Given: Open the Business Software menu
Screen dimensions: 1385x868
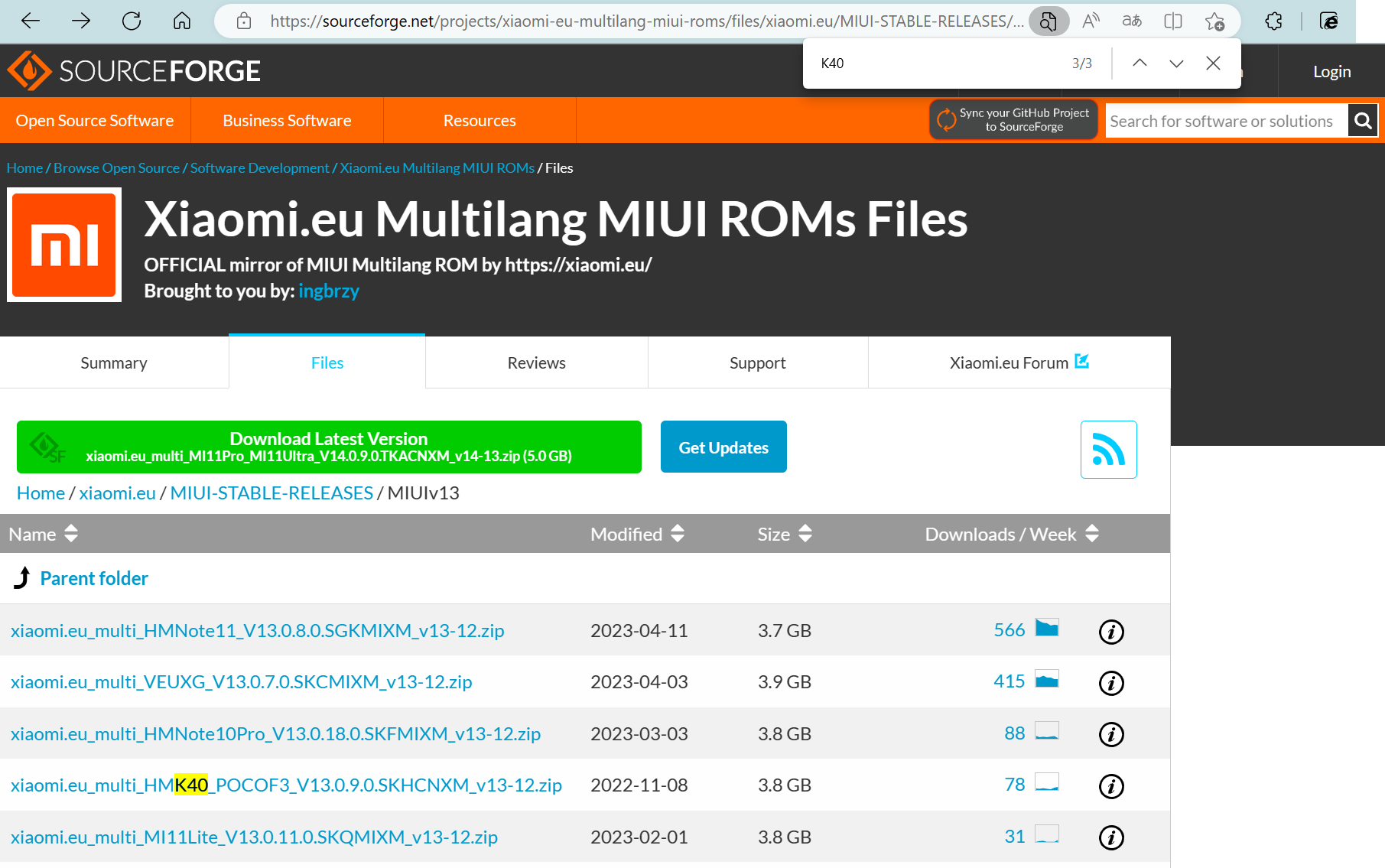Looking at the screenshot, I should coord(287,120).
